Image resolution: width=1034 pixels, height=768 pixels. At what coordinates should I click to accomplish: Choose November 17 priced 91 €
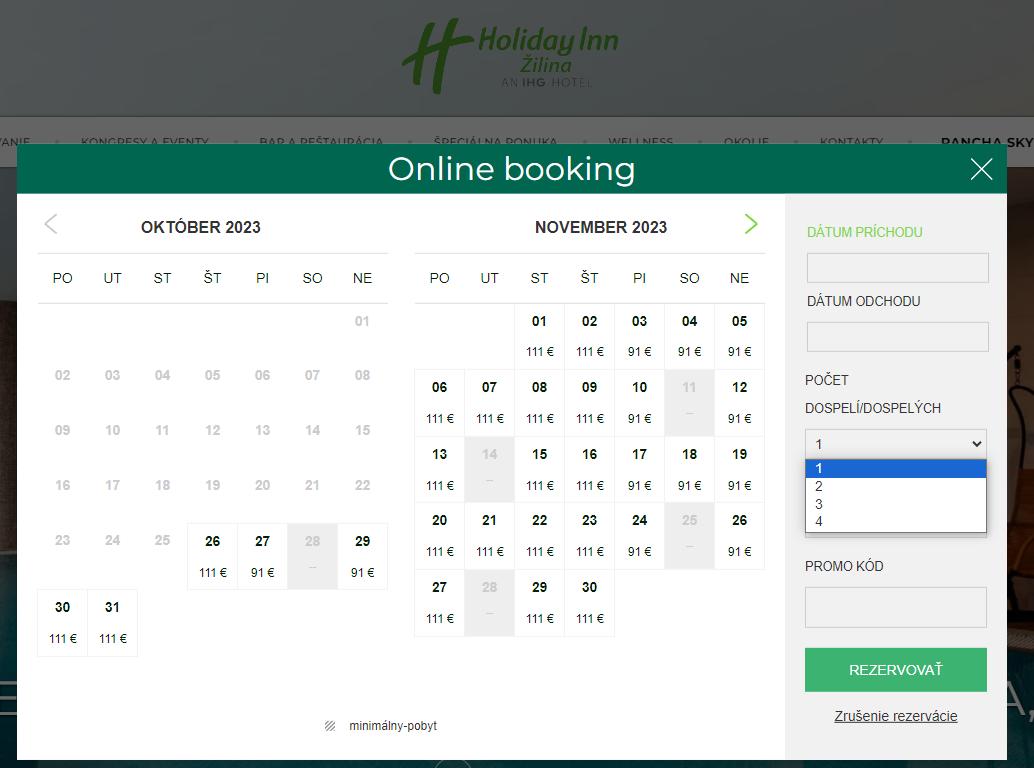coord(639,468)
